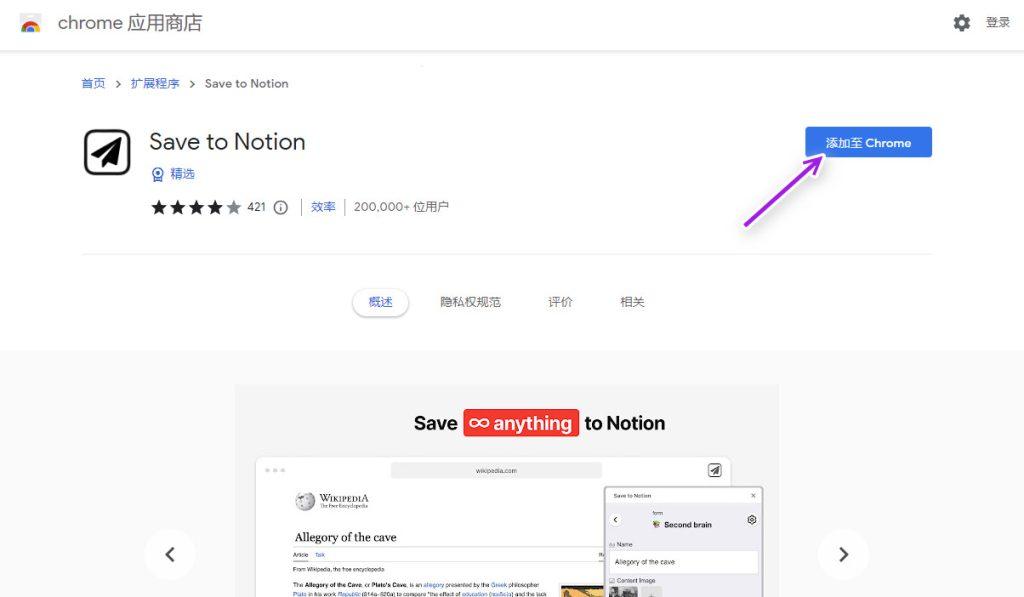Image resolution: width=1024 pixels, height=597 pixels.
Task: Expand the 效率 category link
Action: [323, 207]
